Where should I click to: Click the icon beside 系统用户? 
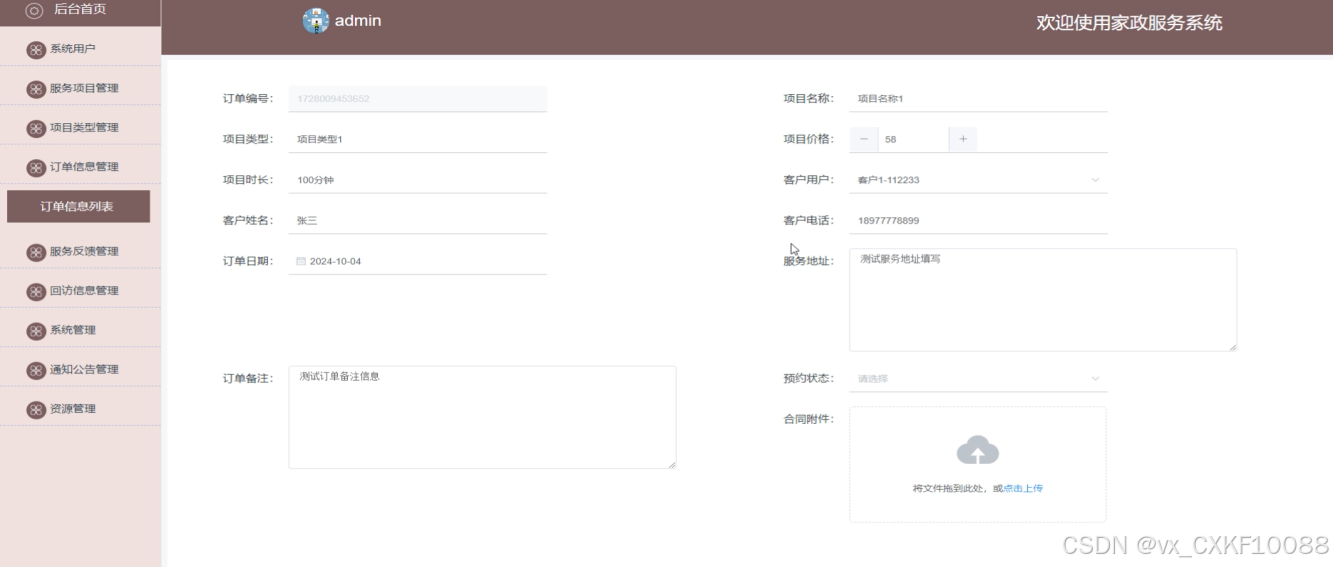pos(36,49)
